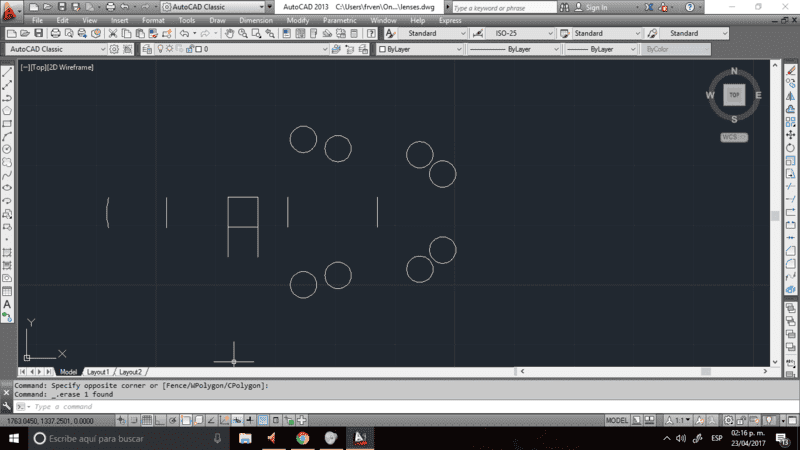The image size is (800, 450).
Task: Activate the Pan hand tool
Action: pyautogui.click(x=229, y=34)
